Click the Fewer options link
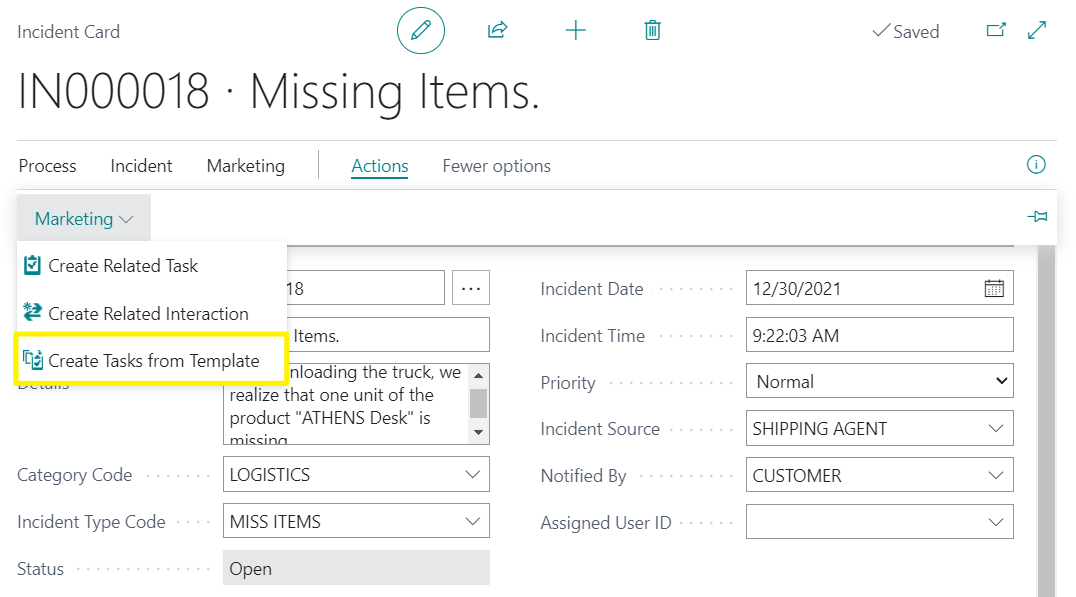 [496, 166]
